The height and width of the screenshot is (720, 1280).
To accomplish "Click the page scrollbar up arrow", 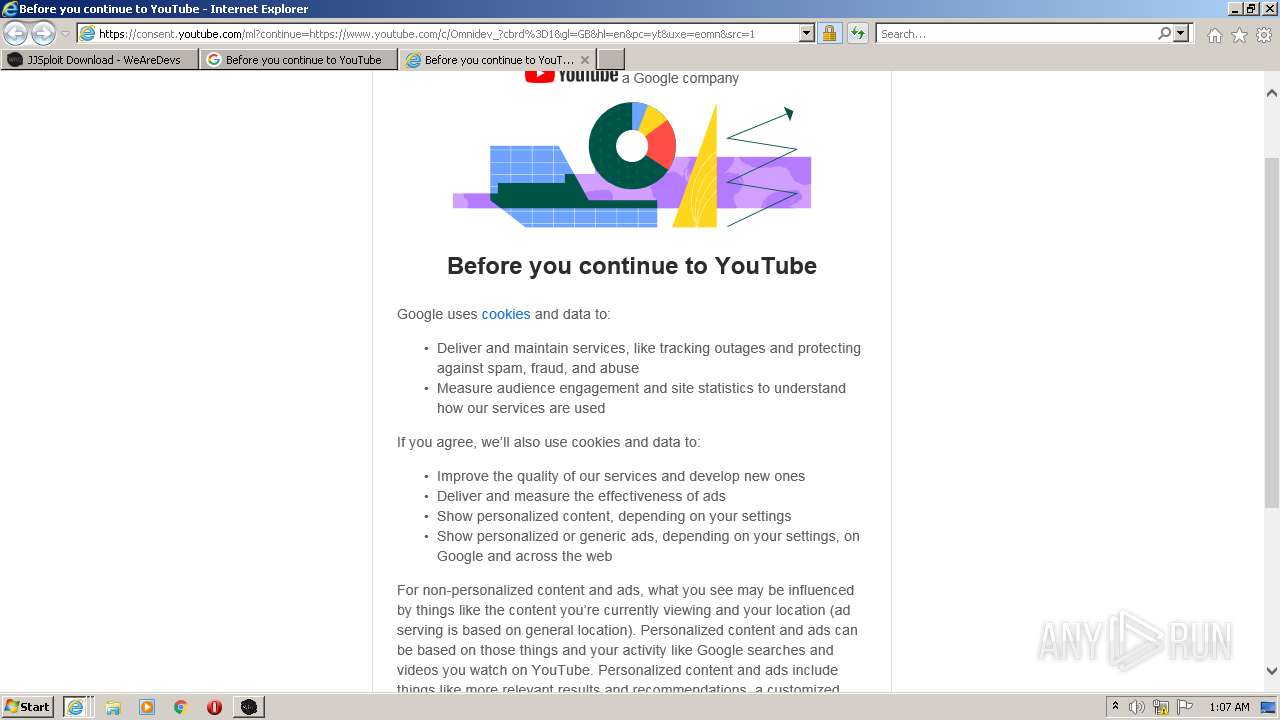I will point(1272,93).
